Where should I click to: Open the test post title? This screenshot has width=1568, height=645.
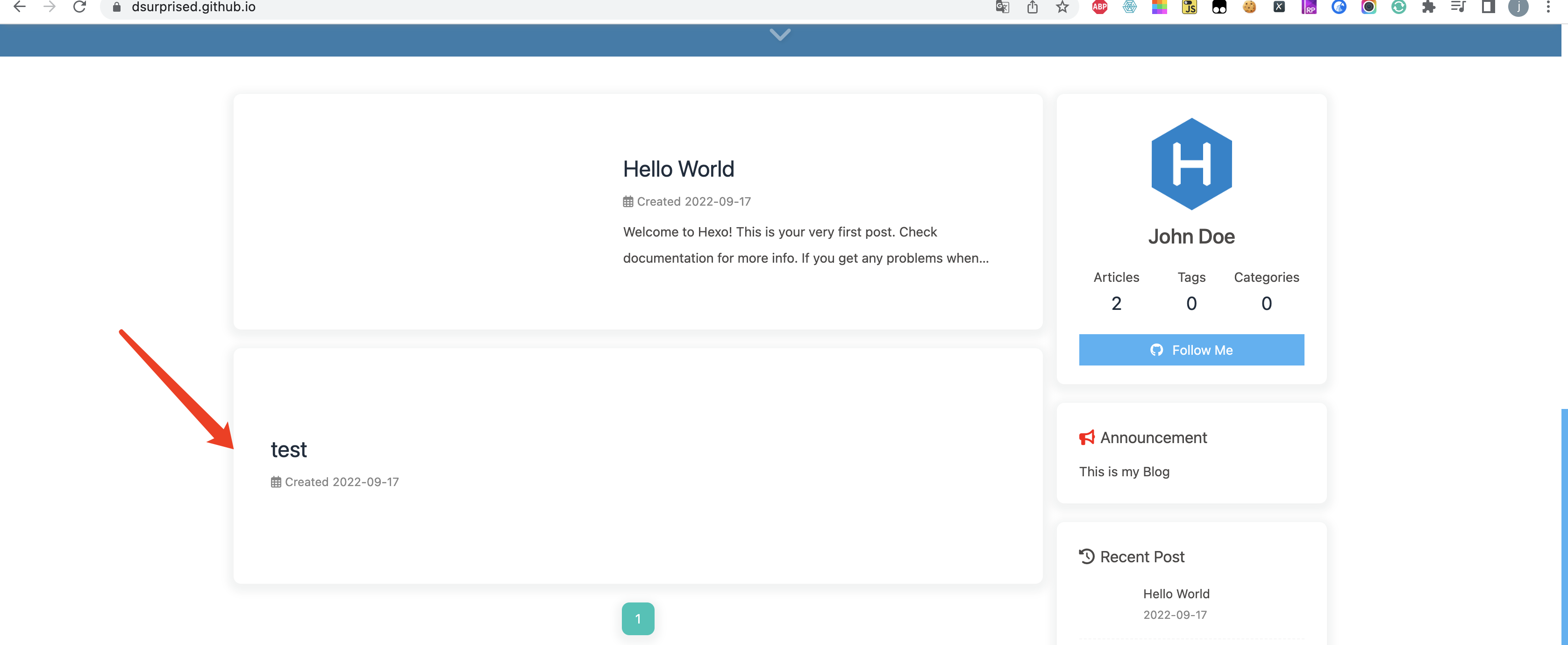[x=289, y=450]
